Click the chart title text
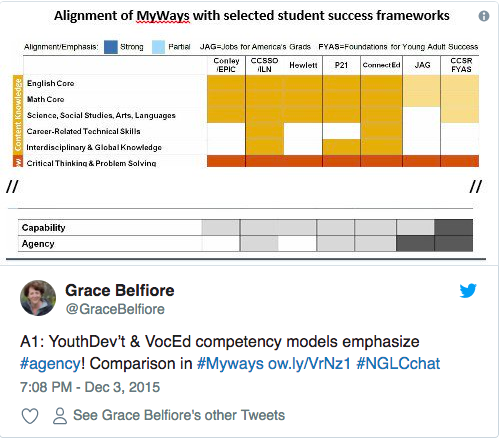 [x=252, y=16]
